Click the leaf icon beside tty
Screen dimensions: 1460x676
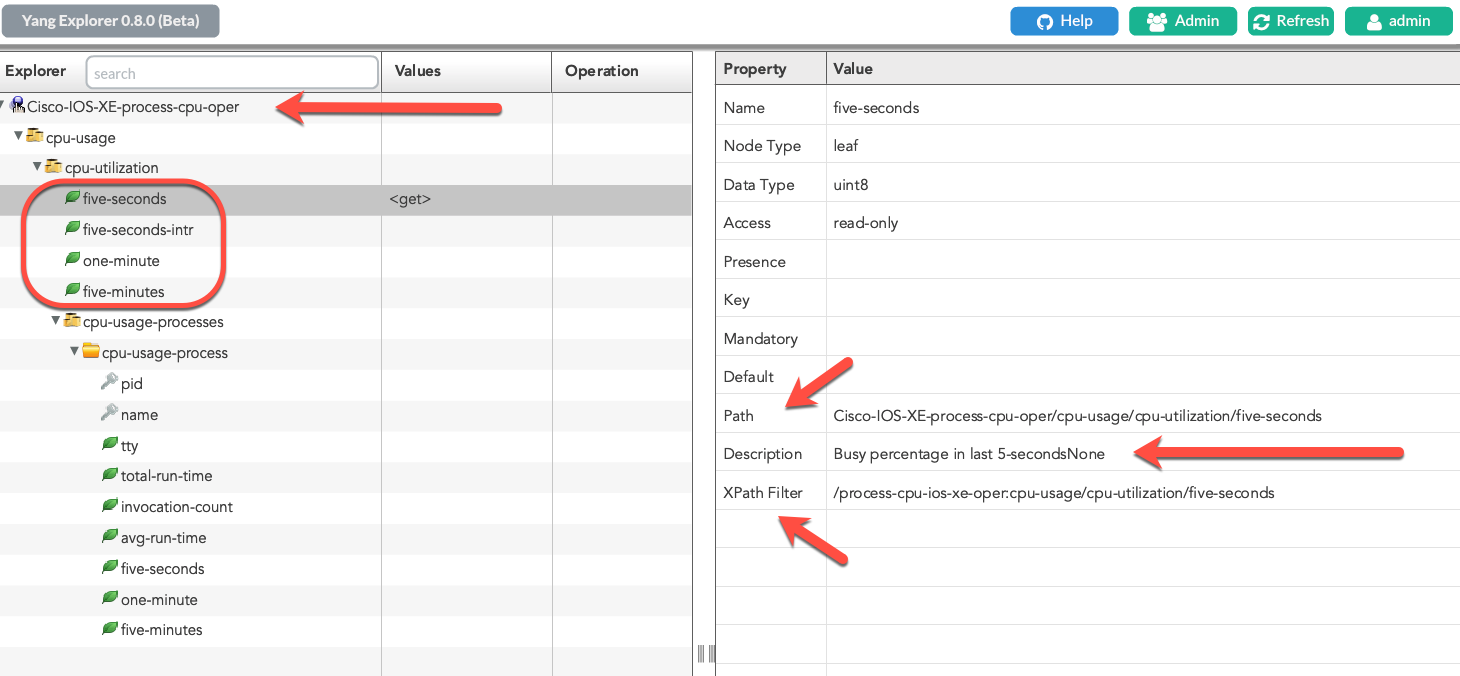110,444
